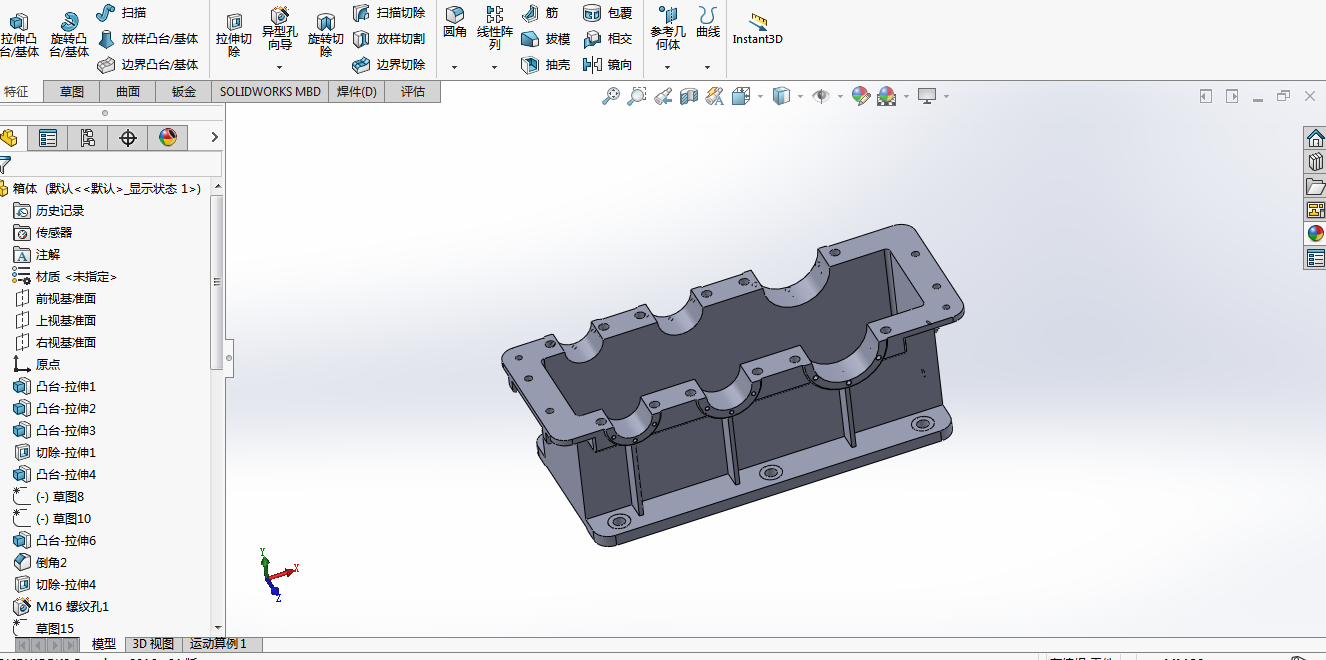Click the Lofted Boss/Base (放样凸台/基体) tool
The height and width of the screenshot is (660, 1326).
pyautogui.click(x=148, y=39)
